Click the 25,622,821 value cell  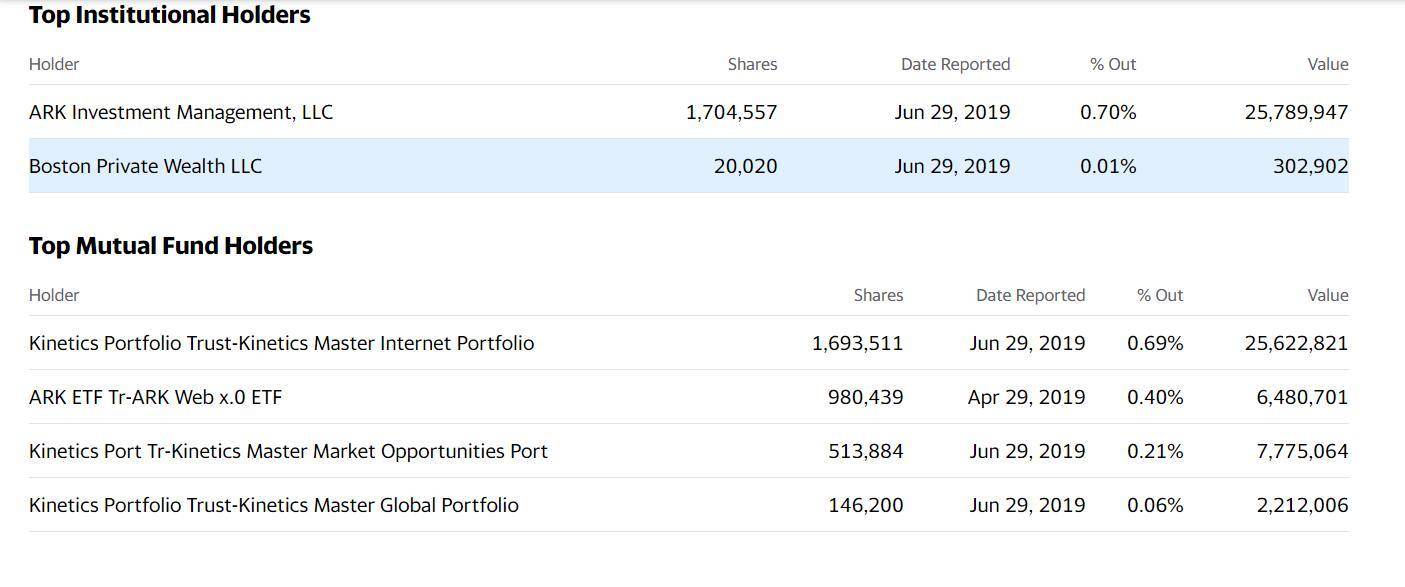pos(1296,343)
